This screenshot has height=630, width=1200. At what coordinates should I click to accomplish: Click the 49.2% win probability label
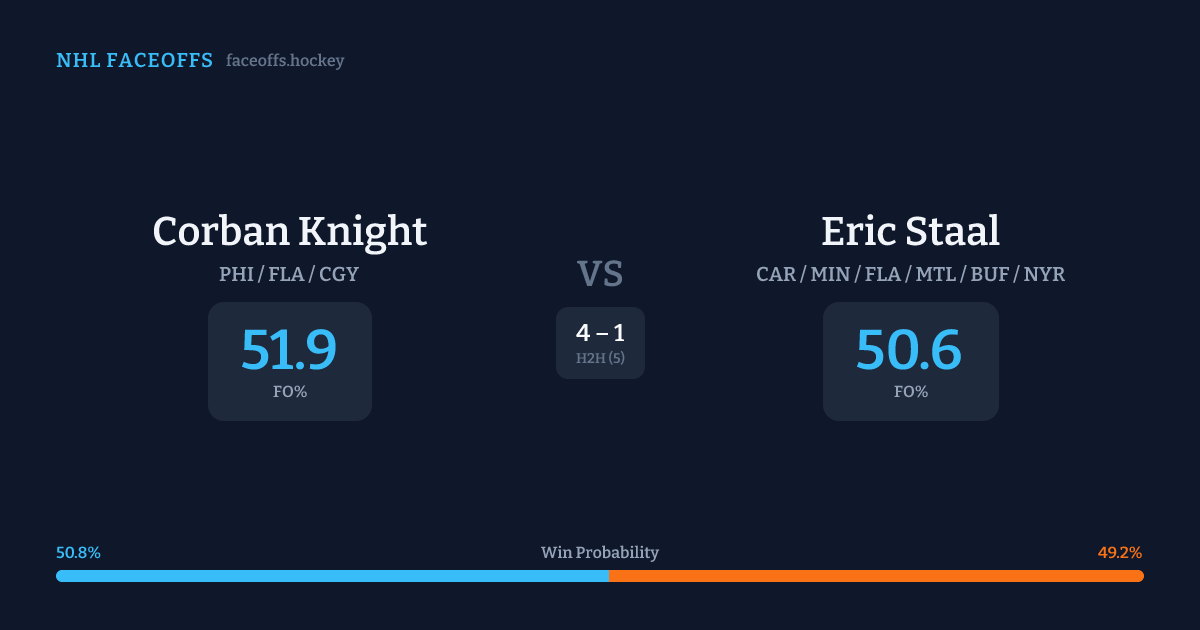[1120, 553]
